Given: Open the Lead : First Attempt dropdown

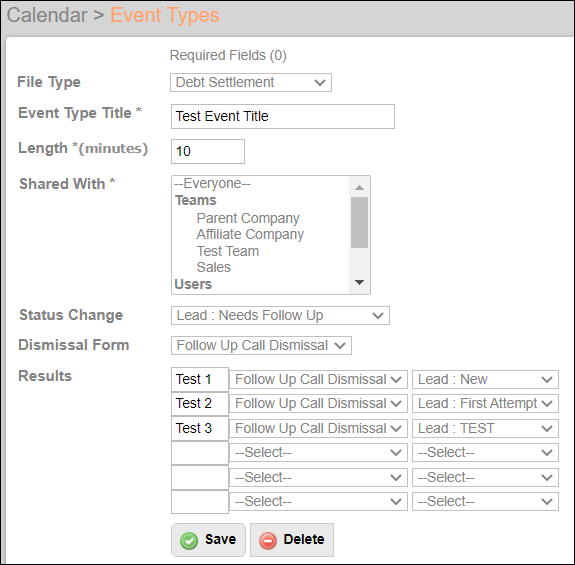Looking at the screenshot, I should coord(485,403).
